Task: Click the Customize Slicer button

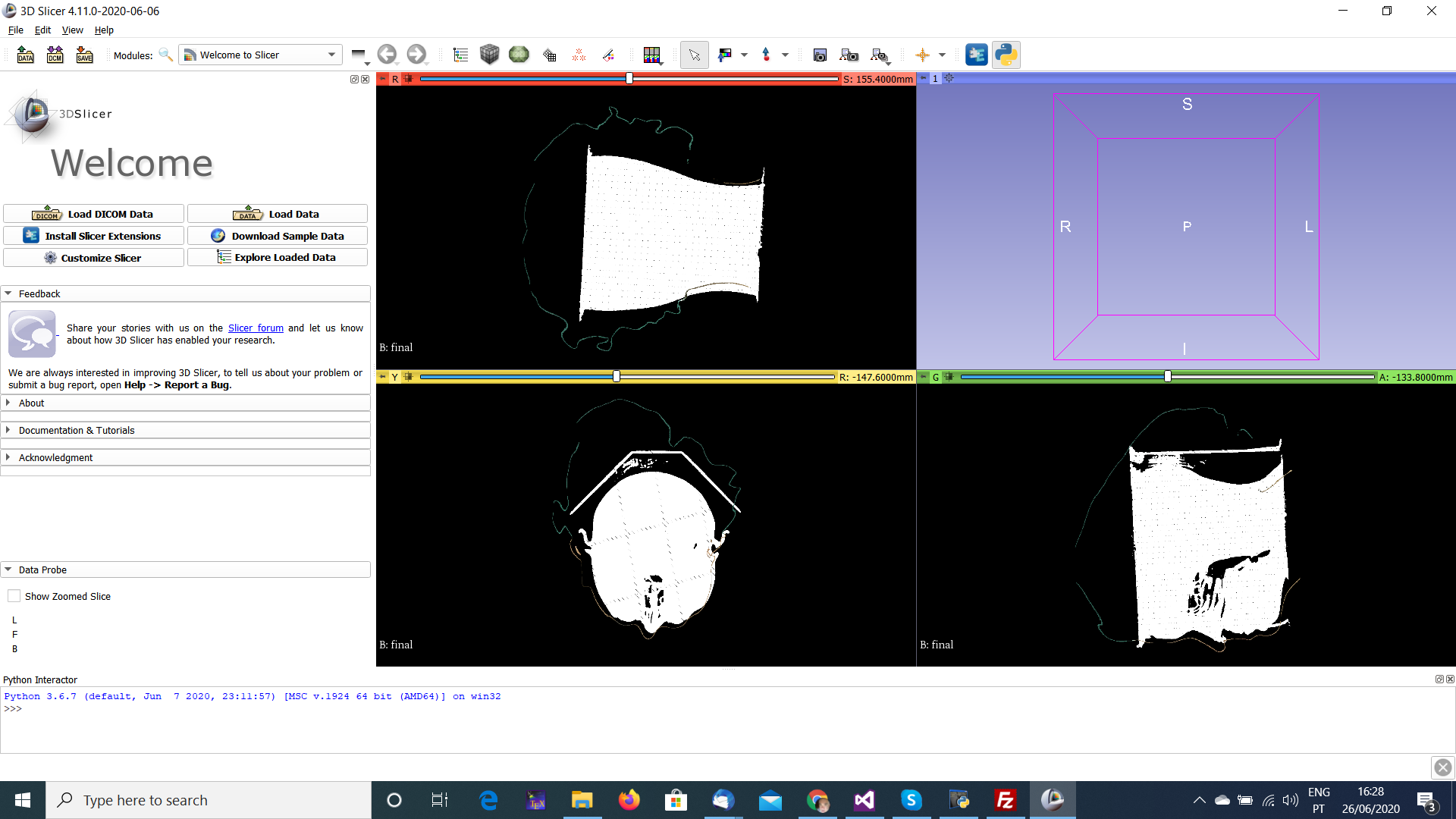Action: 93,258
